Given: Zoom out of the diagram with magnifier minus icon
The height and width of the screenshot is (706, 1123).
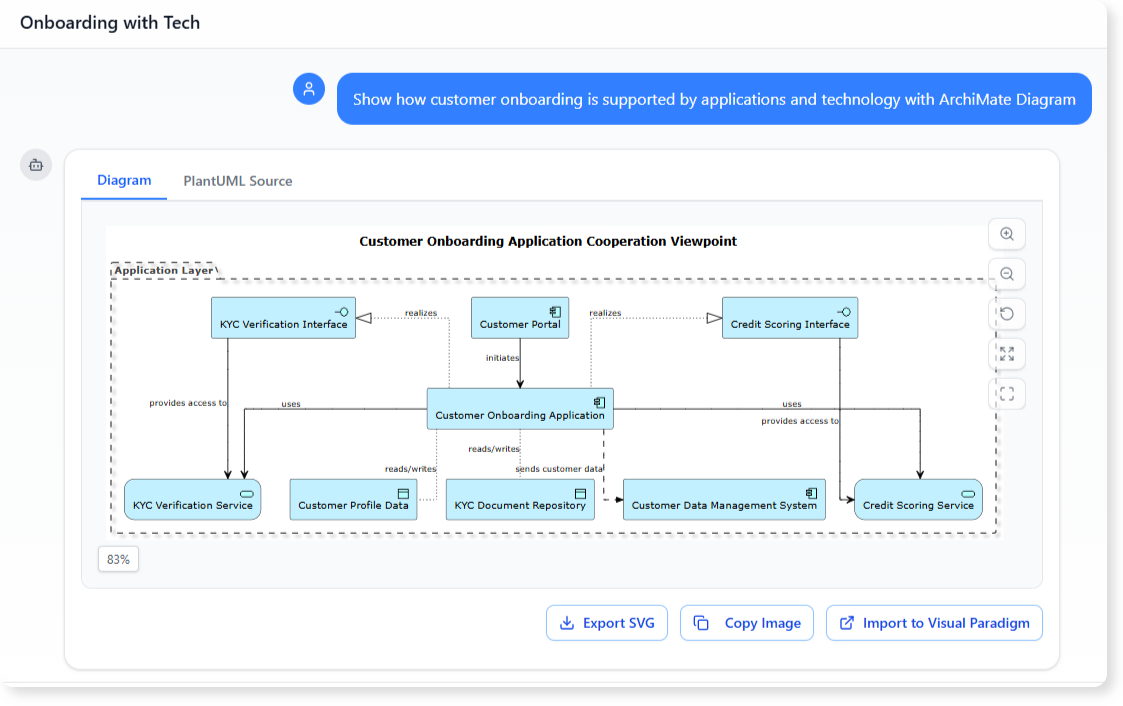Looking at the screenshot, I should (1007, 274).
